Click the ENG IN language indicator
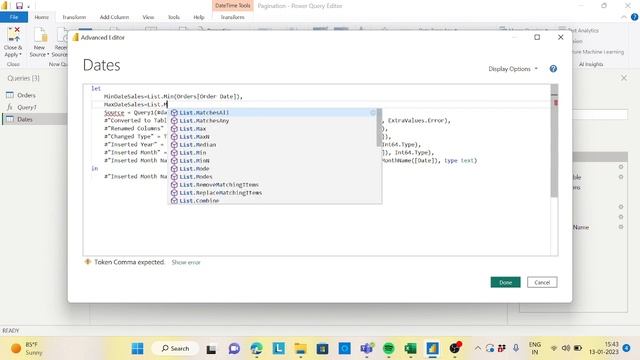The height and width of the screenshot is (360, 640). pyautogui.click(x=535, y=348)
